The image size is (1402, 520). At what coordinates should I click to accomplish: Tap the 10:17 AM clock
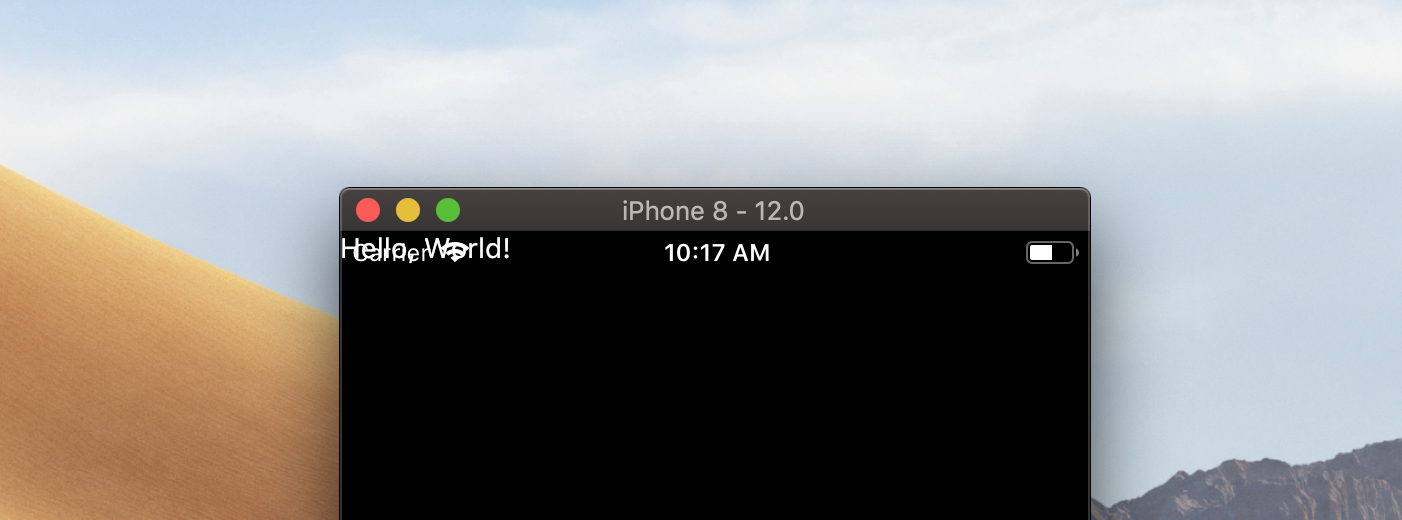click(x=717, y=253)
